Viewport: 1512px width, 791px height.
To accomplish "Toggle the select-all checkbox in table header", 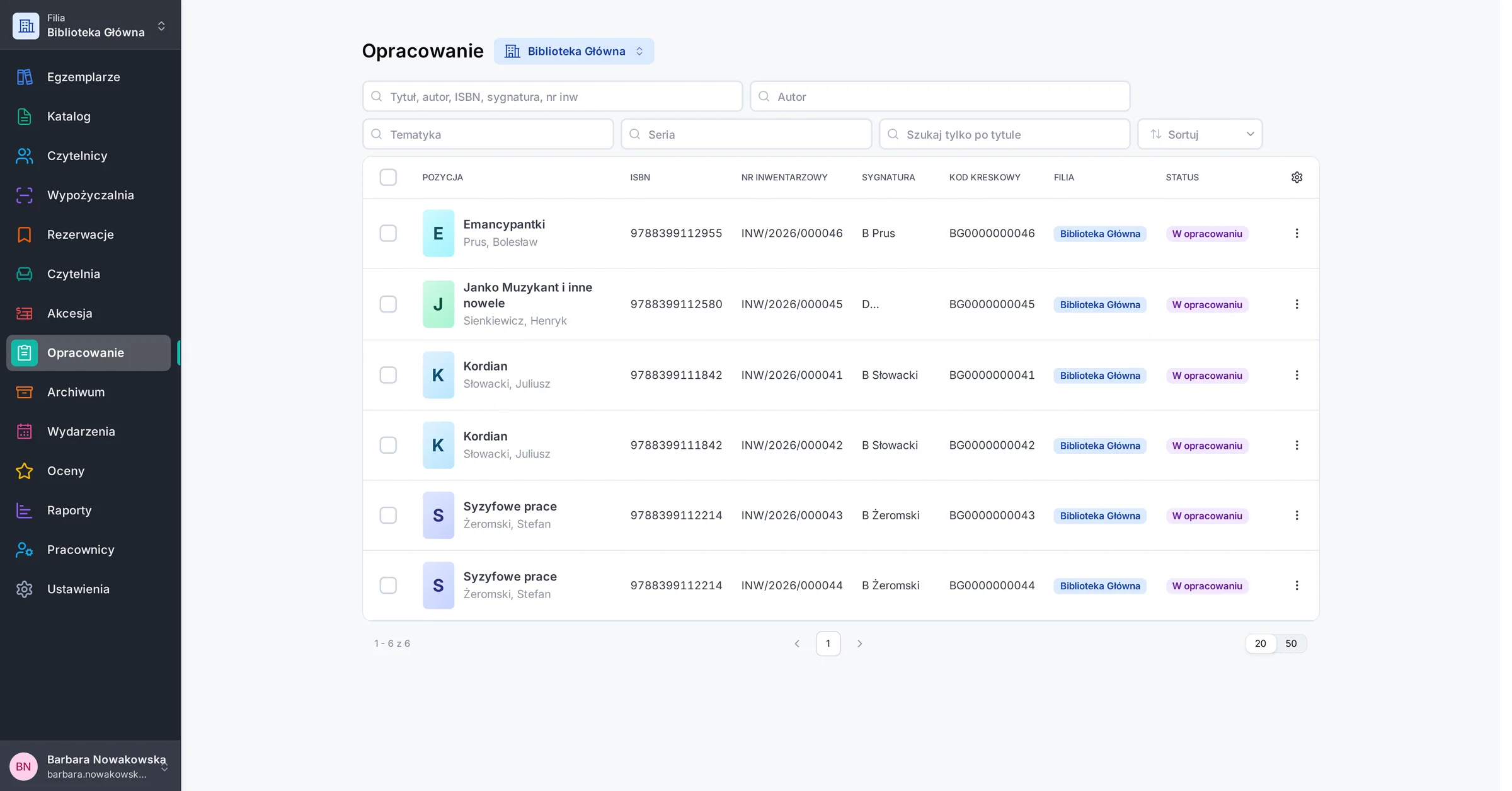I will 388,177.
